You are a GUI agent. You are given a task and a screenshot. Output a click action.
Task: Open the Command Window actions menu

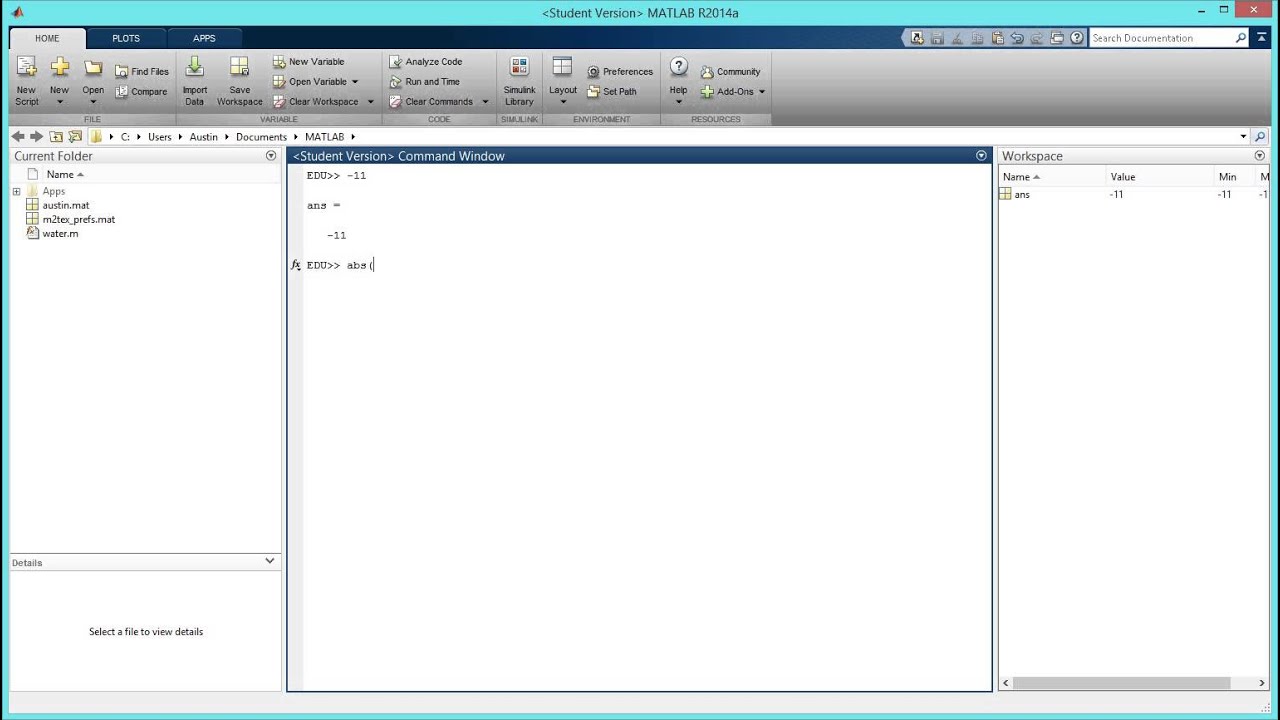[981, 156]
